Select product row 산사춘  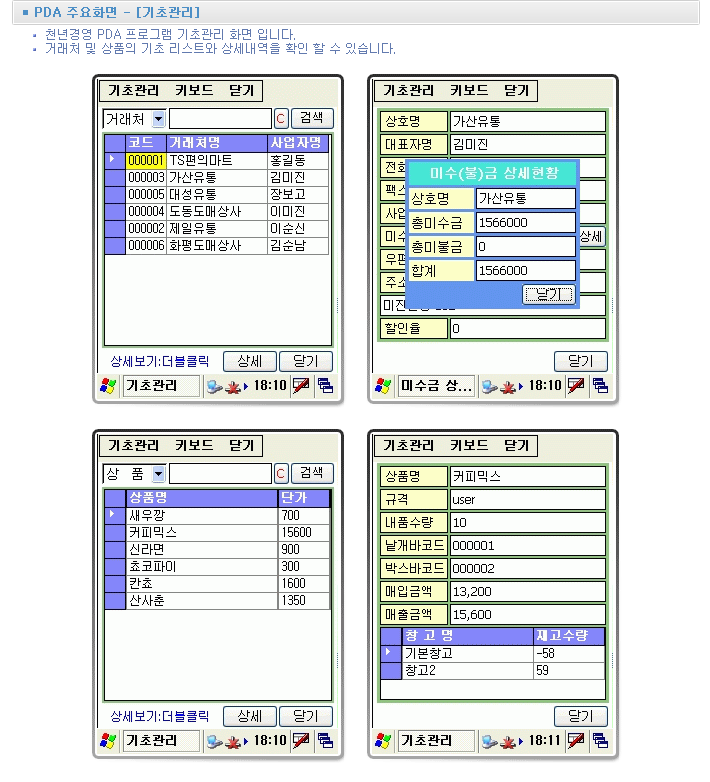pos(217,600)
